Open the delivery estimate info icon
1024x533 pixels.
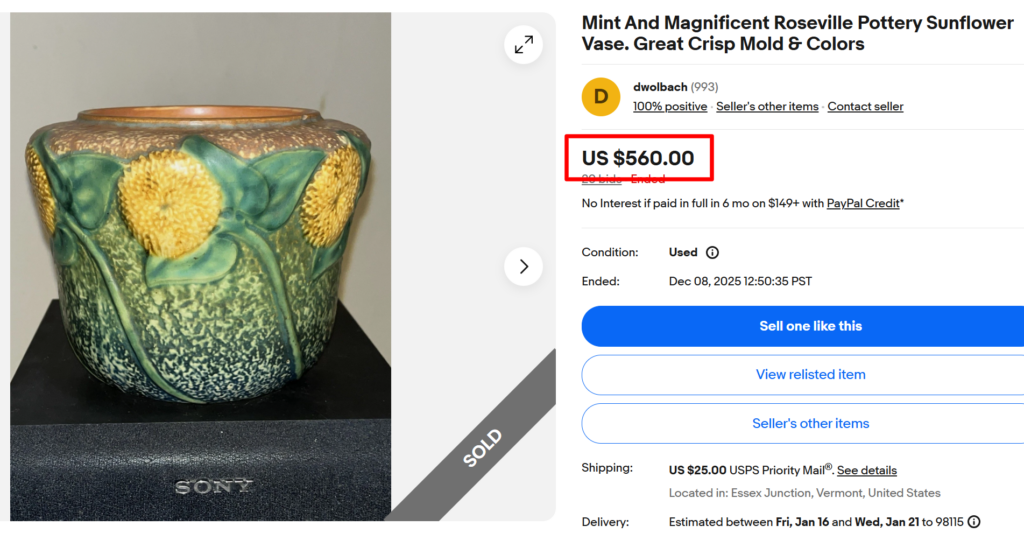pos(974,522)
